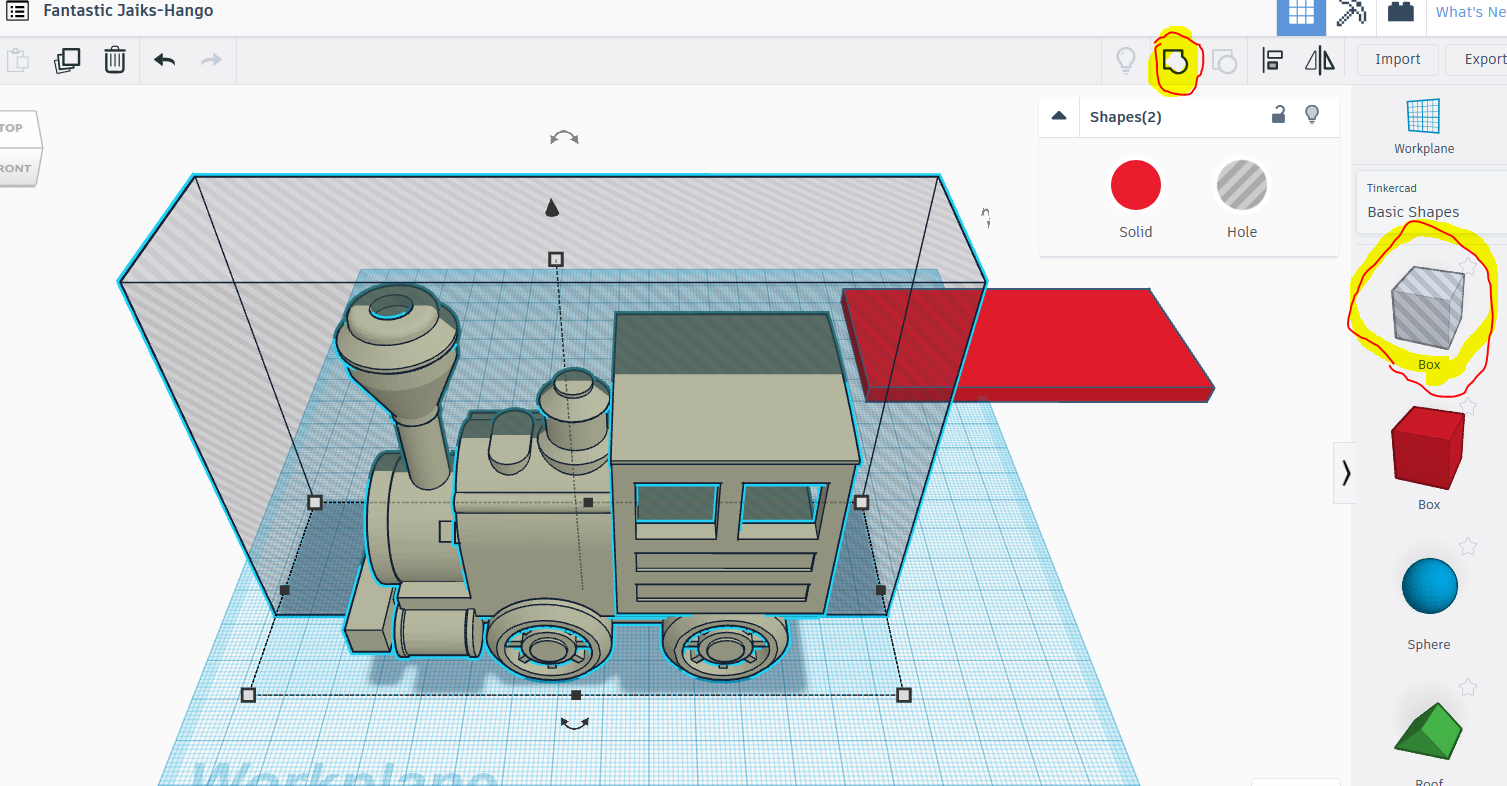Toggle Hide selected with the toolbar lightbulb
This screenshot has width=1507, height=786.
click(1125, 60)
